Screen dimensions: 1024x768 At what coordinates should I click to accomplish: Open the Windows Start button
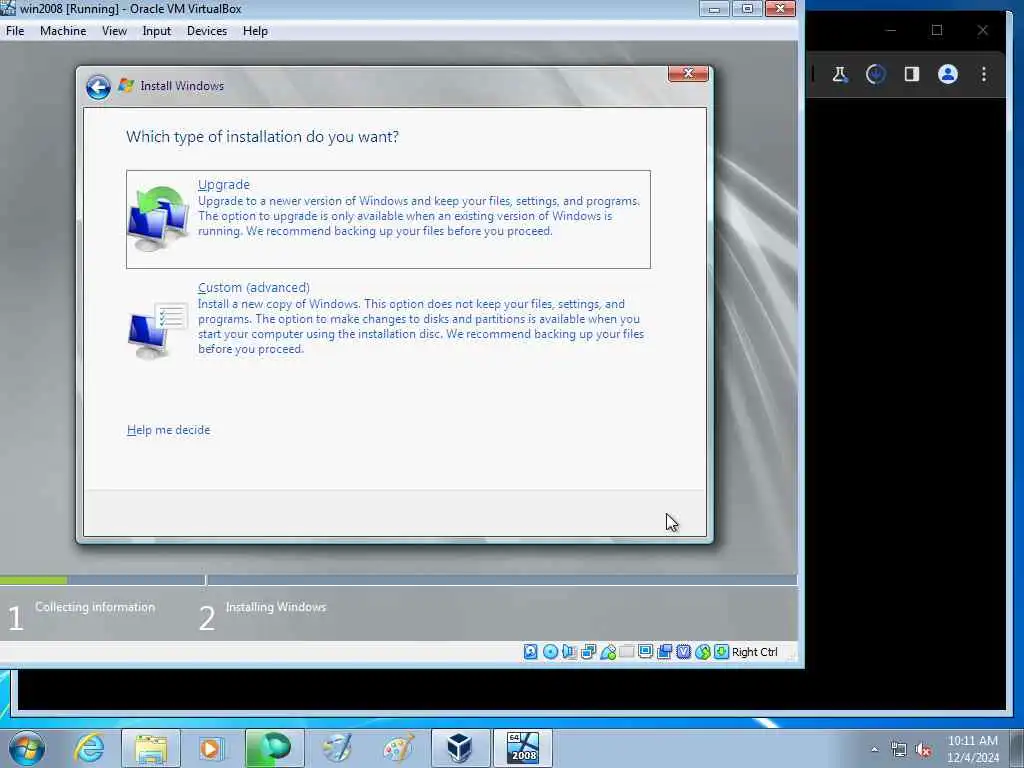(x=27, y=748)
